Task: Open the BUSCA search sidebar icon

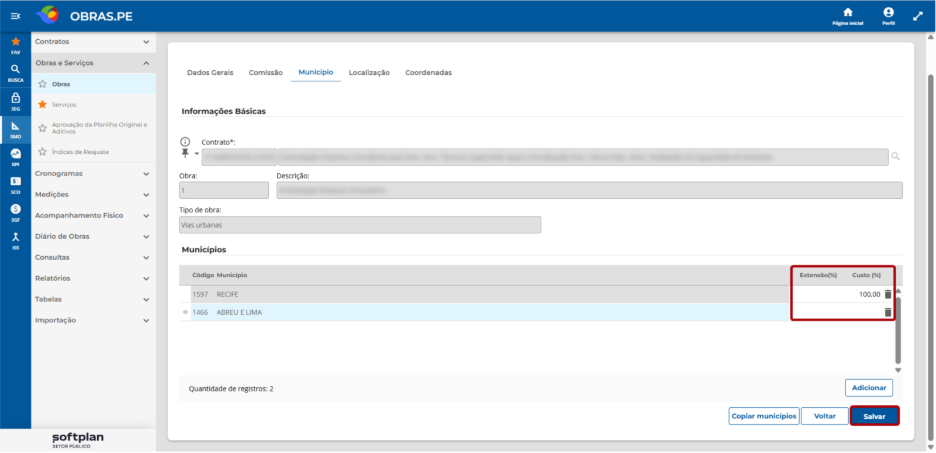Action: pos(16,72)
